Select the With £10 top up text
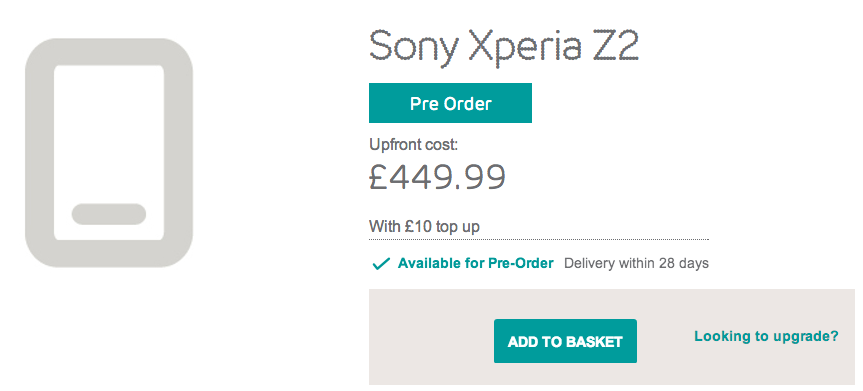Image resolution: width=863 pixels, height=391 pixels. (424, 226)
